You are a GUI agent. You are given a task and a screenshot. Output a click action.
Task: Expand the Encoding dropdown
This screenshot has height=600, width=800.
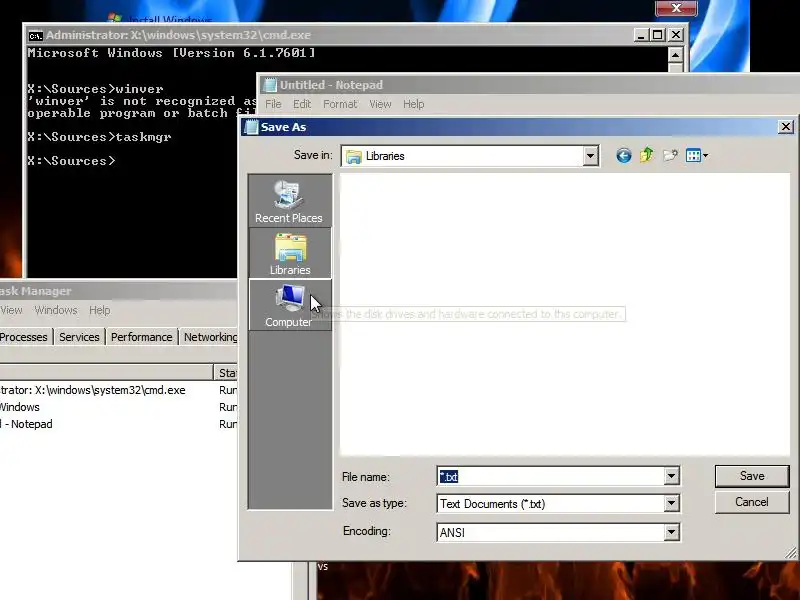(x=671, y=533)
